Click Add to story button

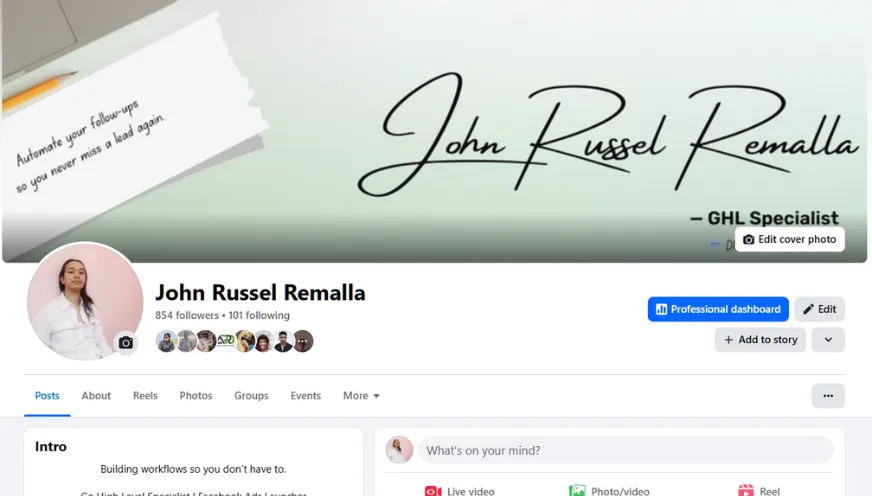click(x=760, y=340)
